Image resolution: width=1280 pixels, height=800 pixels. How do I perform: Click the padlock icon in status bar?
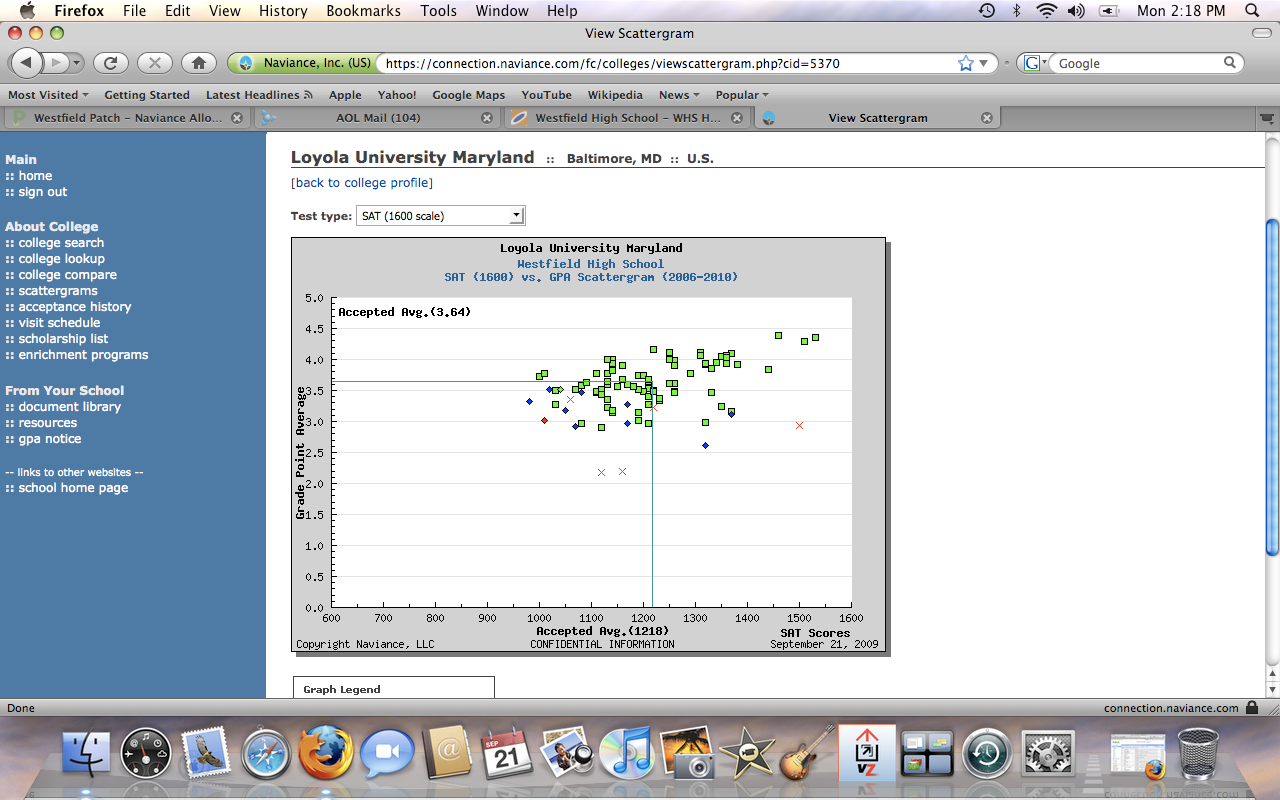point(1251,708)
